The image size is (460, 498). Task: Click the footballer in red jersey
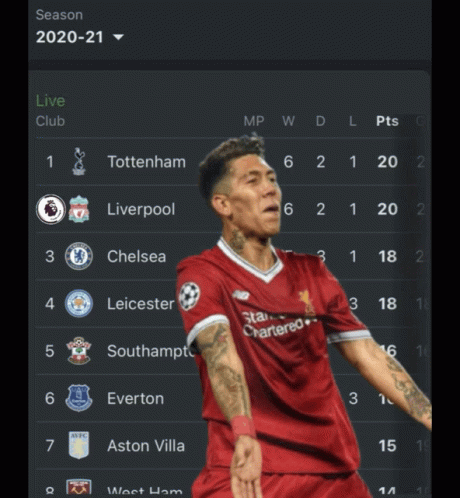coord(293,317)
